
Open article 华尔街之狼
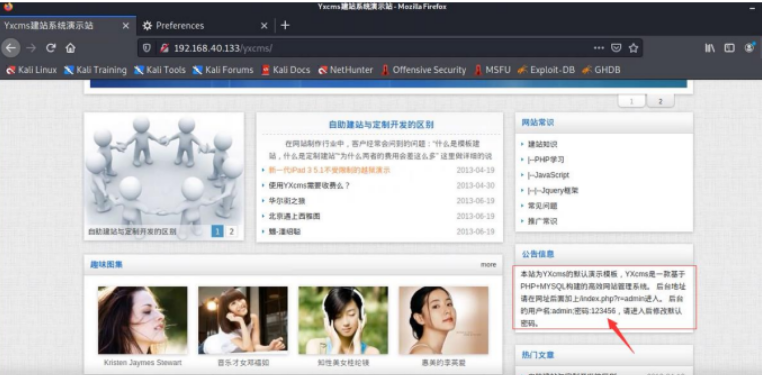pyautogui.click(x=287, y=201)
